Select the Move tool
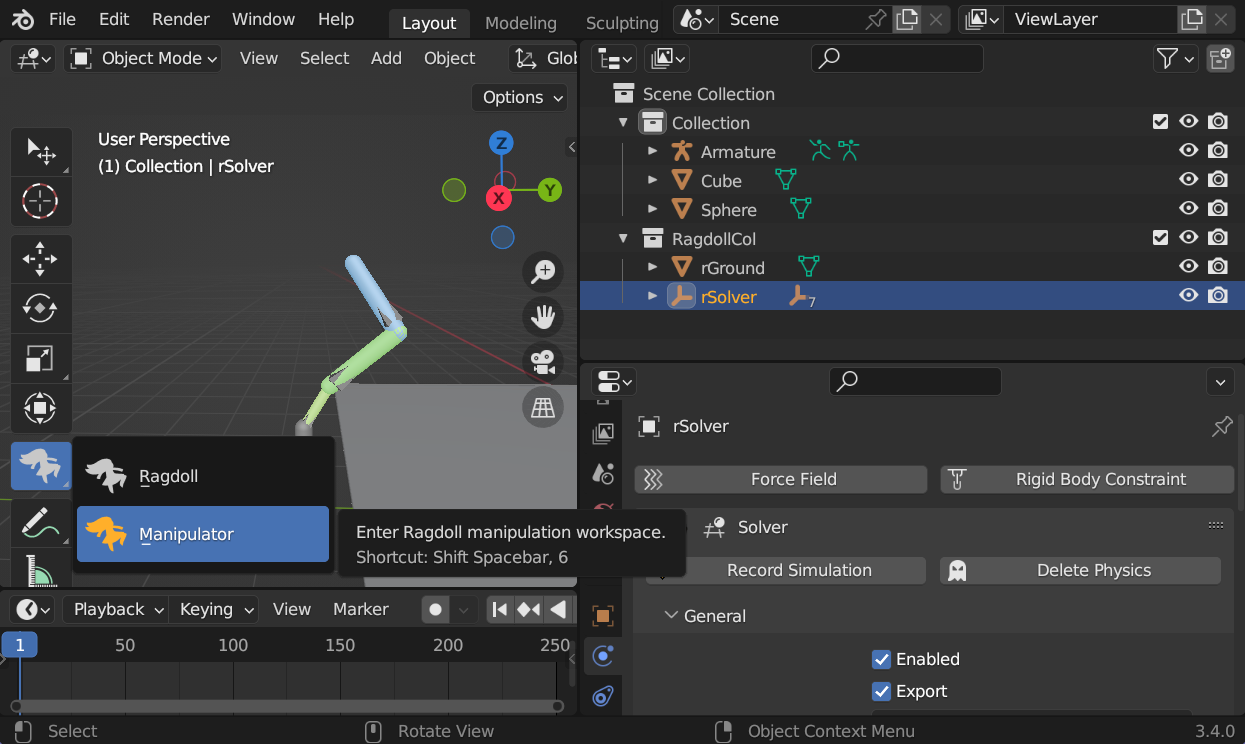Viewport: 1245px width, 744px height. click(40, 259)
